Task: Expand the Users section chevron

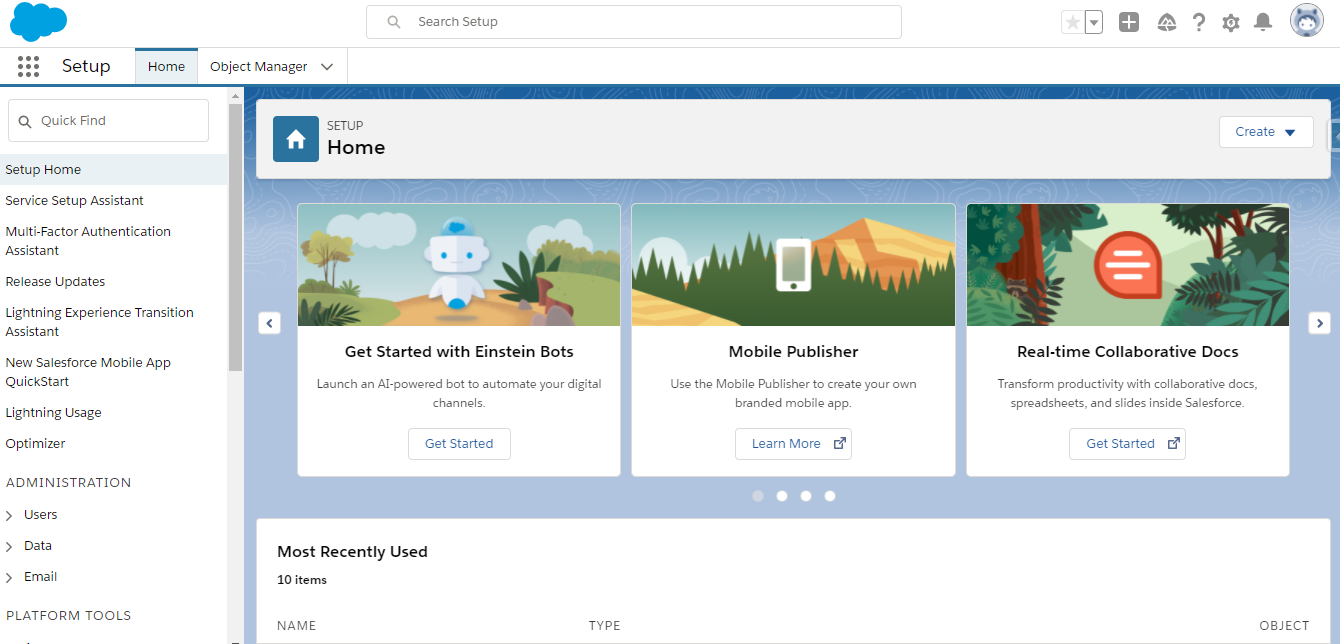Action: (9, 516)
